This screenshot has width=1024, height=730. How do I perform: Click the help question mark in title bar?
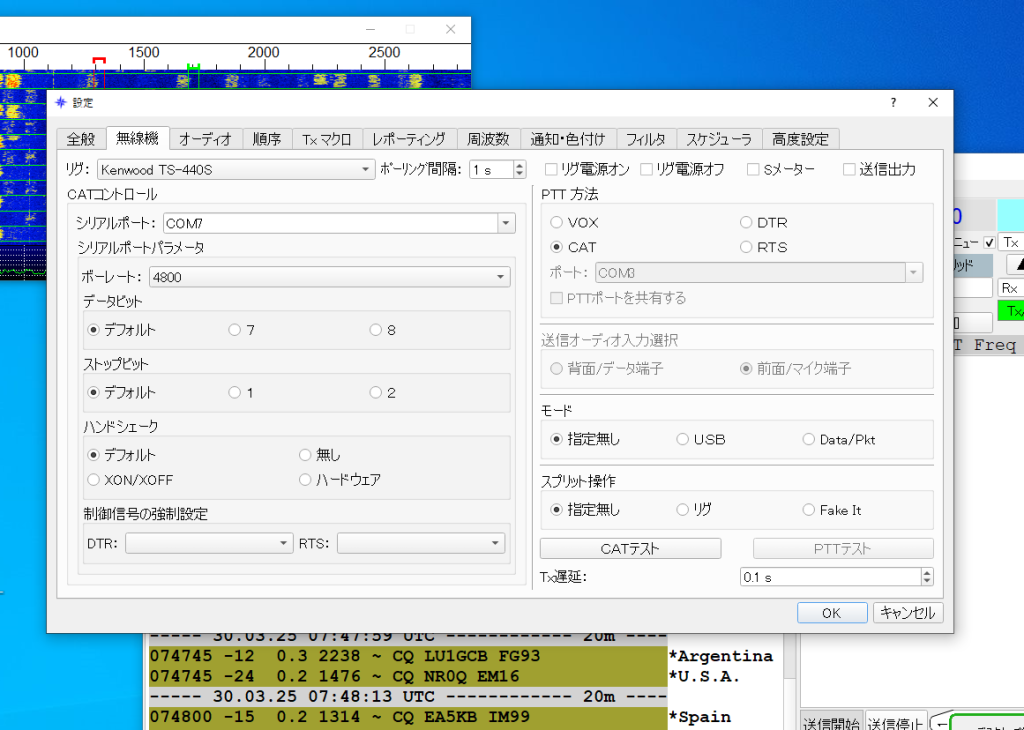pos(893,103)
